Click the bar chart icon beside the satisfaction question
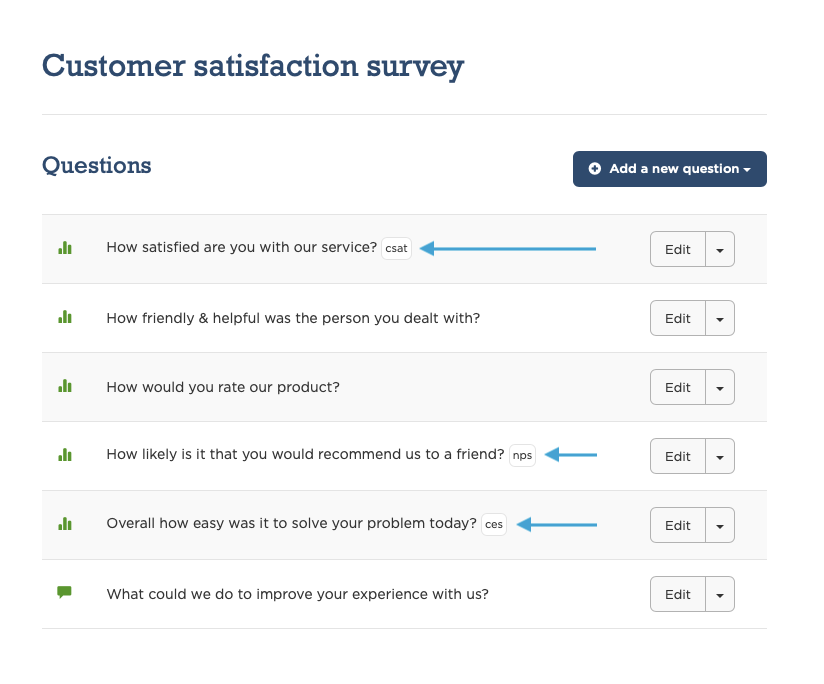Image resolution: width=824 pixels, height=684 pixels. tap(66, 247)
